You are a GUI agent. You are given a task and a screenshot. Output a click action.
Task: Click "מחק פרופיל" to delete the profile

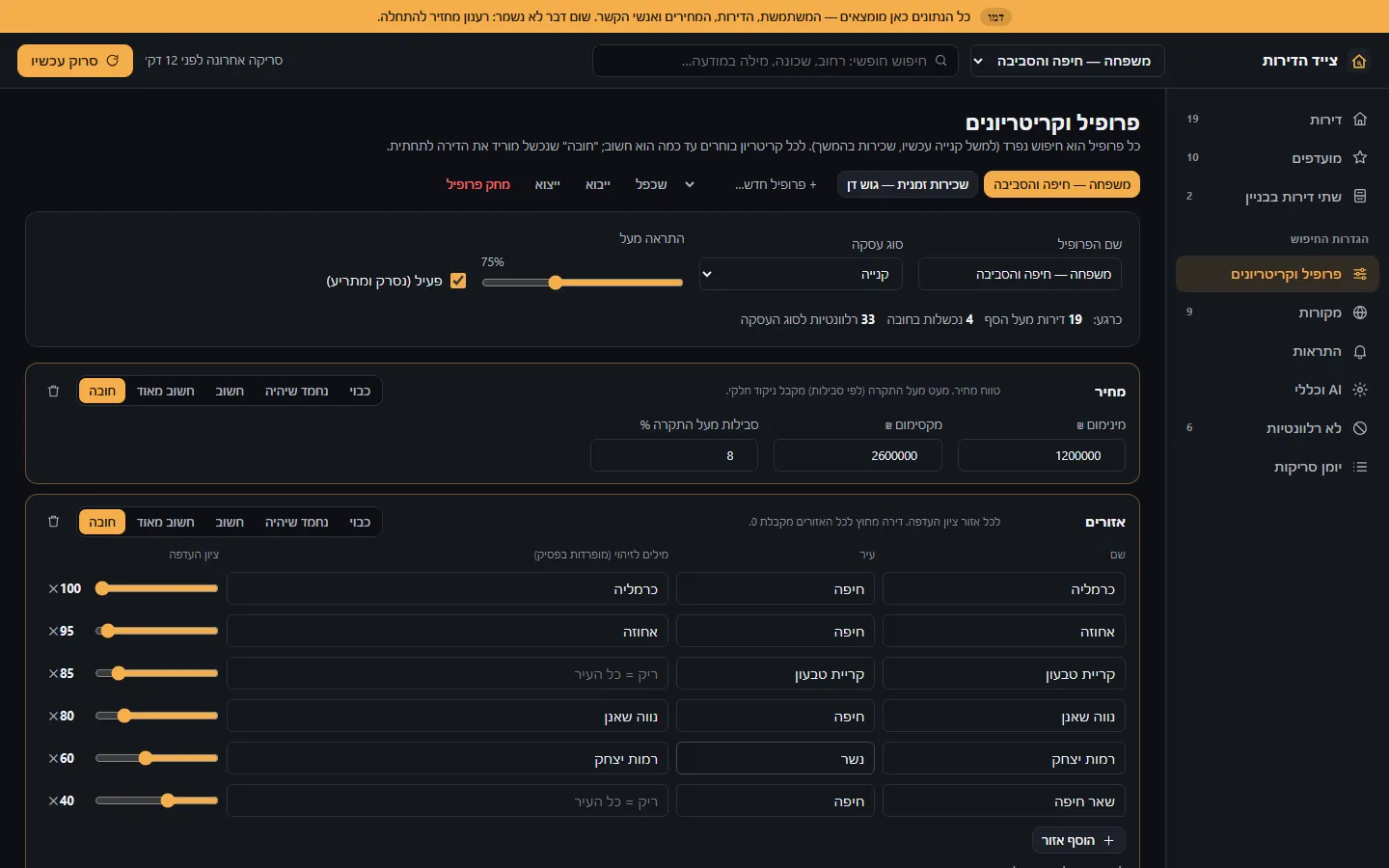pos(478,184)
